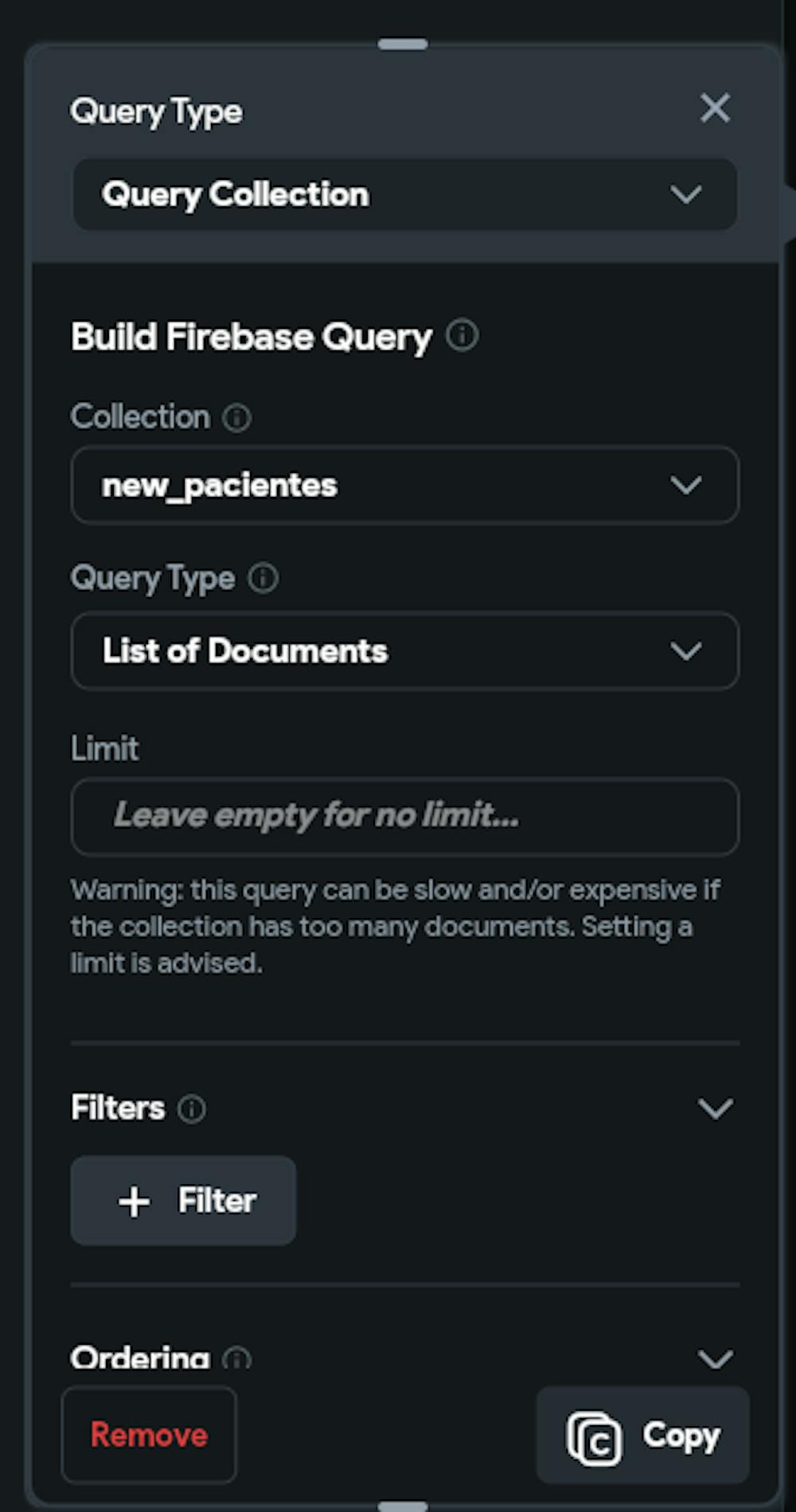Viewport: 796px width, 1512px height.
Task: Collapse the Ordering section chevron
Action: click(x=715, y=1358)
